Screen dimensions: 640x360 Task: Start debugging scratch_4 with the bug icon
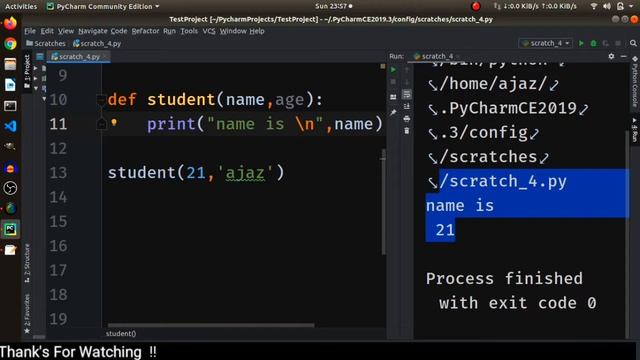[x=593, y=43]
